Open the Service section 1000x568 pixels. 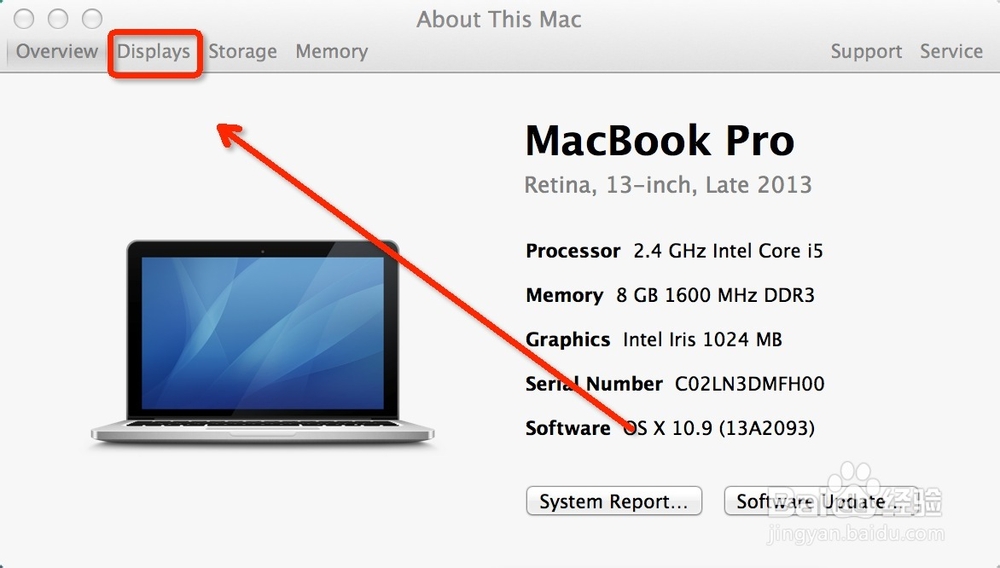(x=951, y=51)
